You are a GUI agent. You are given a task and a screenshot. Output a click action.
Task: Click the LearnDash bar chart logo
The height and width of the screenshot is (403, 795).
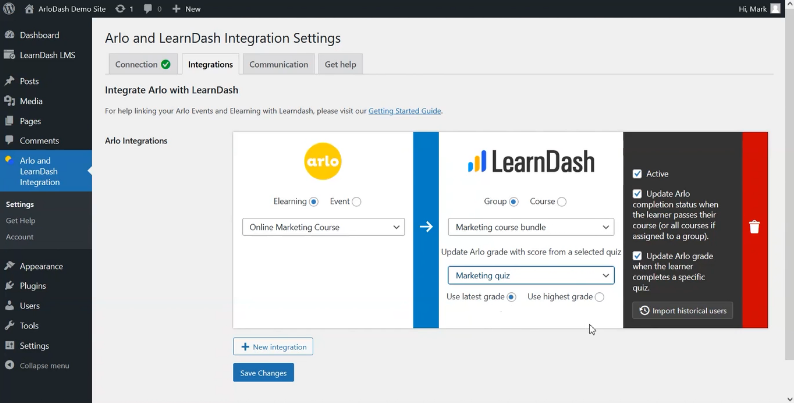click(477, 162)
